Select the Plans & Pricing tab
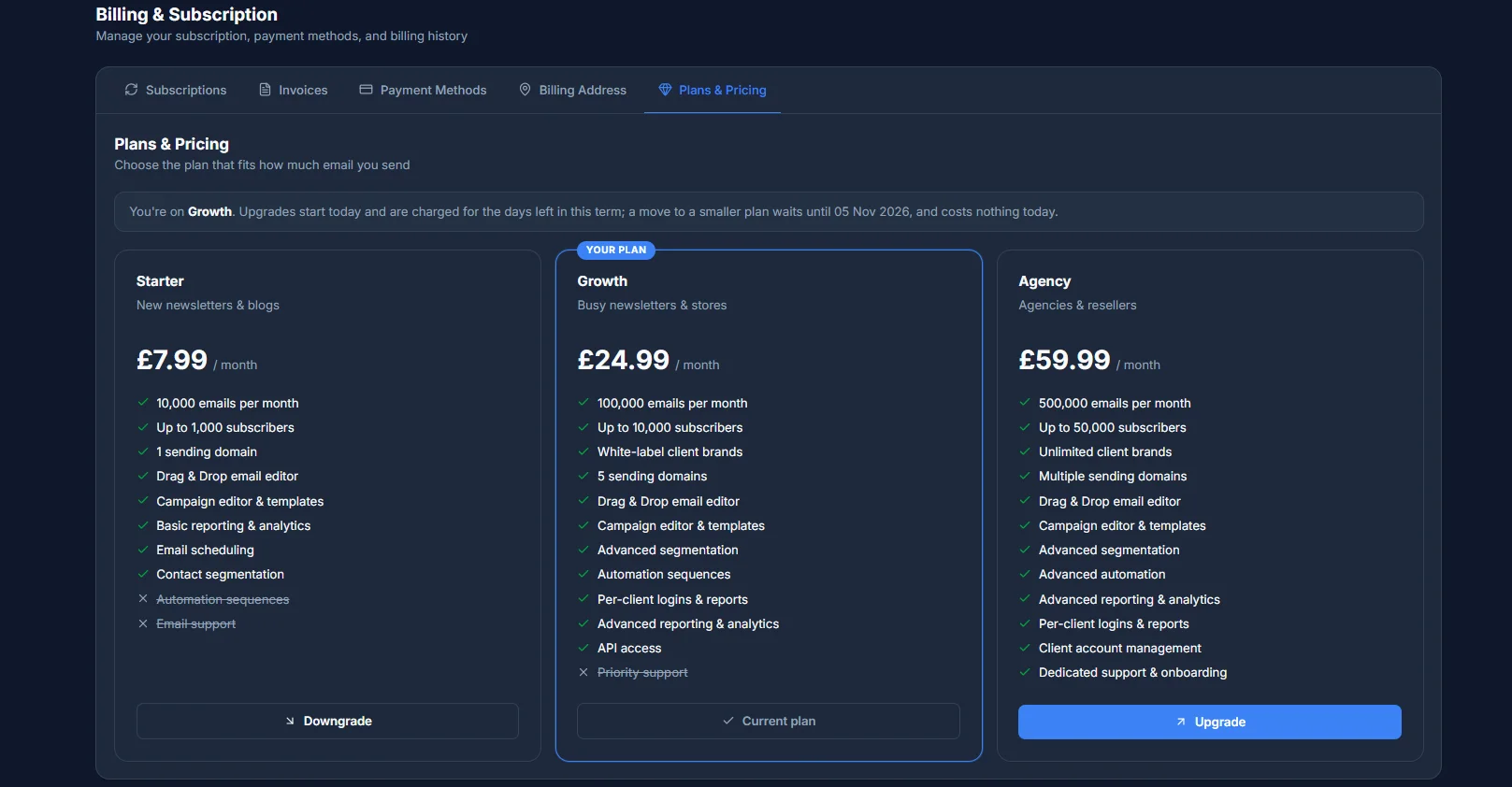The image size is (1512, 787). [713, 91]
